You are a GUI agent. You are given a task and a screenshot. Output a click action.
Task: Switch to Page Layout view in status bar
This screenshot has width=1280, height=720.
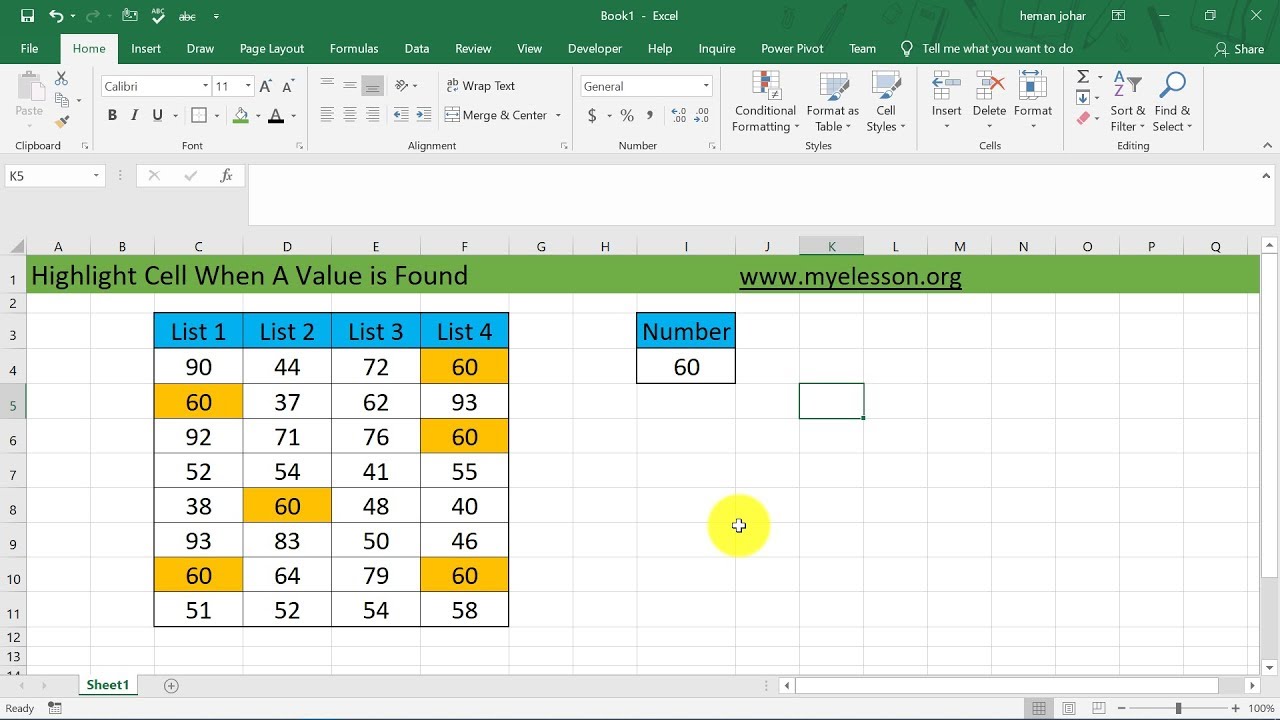tap(1069, 708)
